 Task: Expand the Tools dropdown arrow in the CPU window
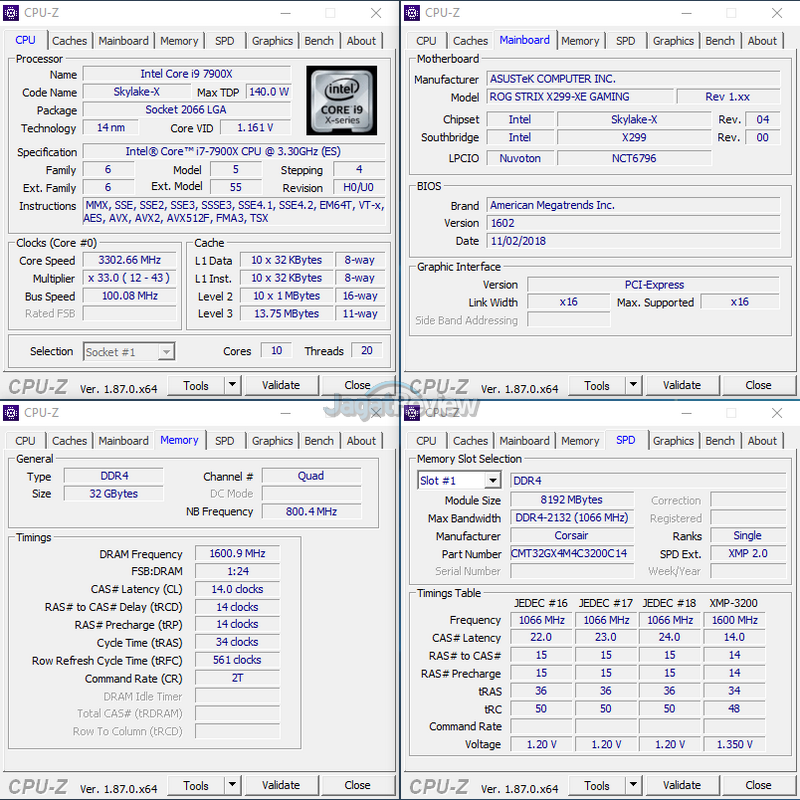pos(232,385)
